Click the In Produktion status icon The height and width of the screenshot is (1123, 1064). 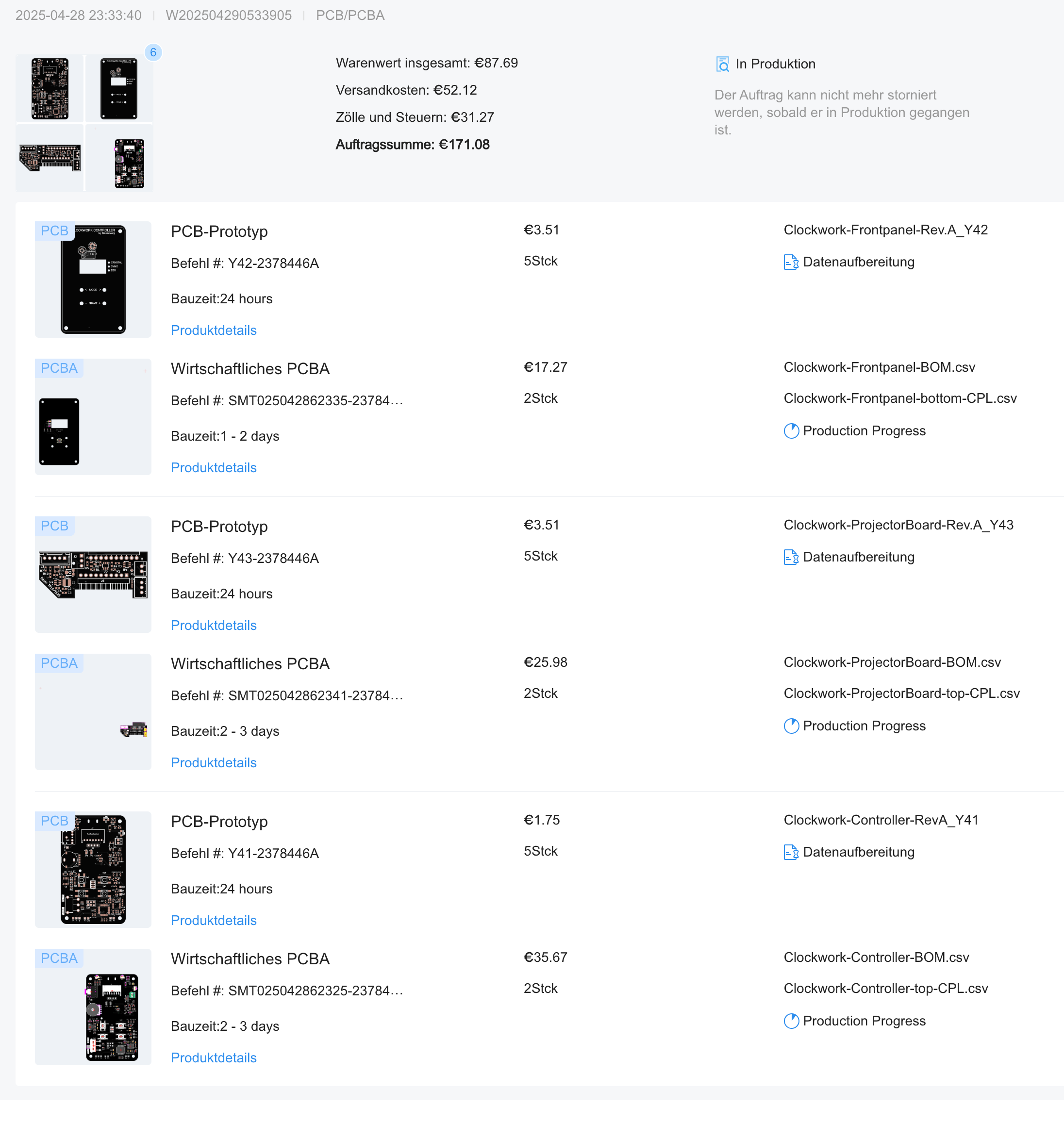[722, 64]
